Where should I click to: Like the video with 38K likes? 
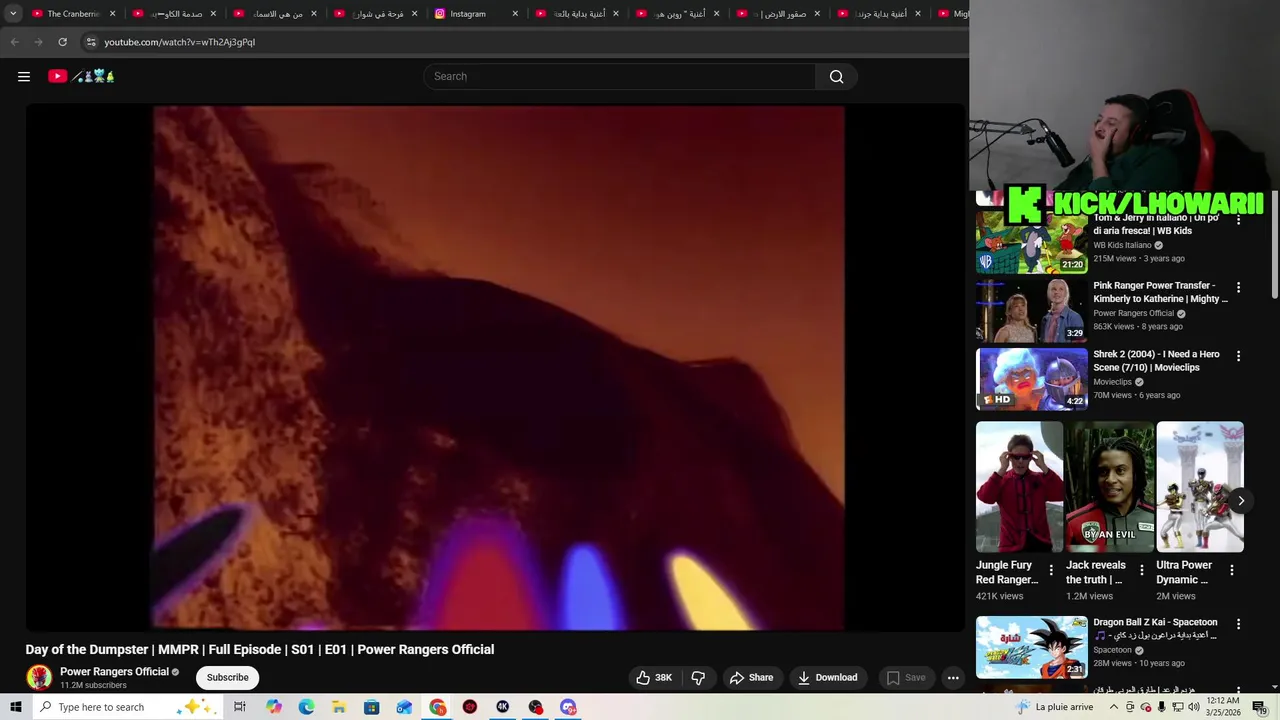pyautogui.click(x=654, y=677)
